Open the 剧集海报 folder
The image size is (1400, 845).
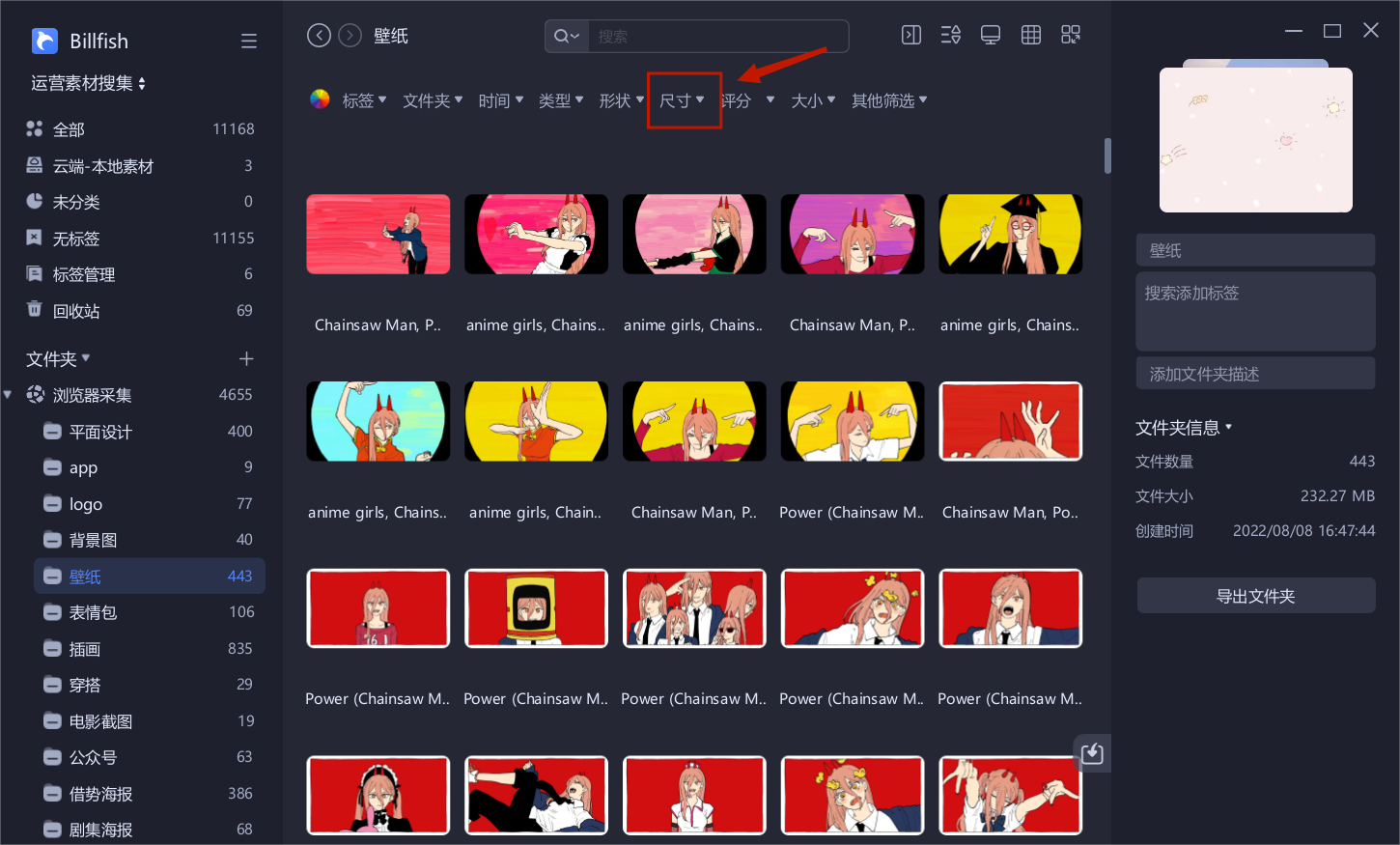(x=150, y=830)
